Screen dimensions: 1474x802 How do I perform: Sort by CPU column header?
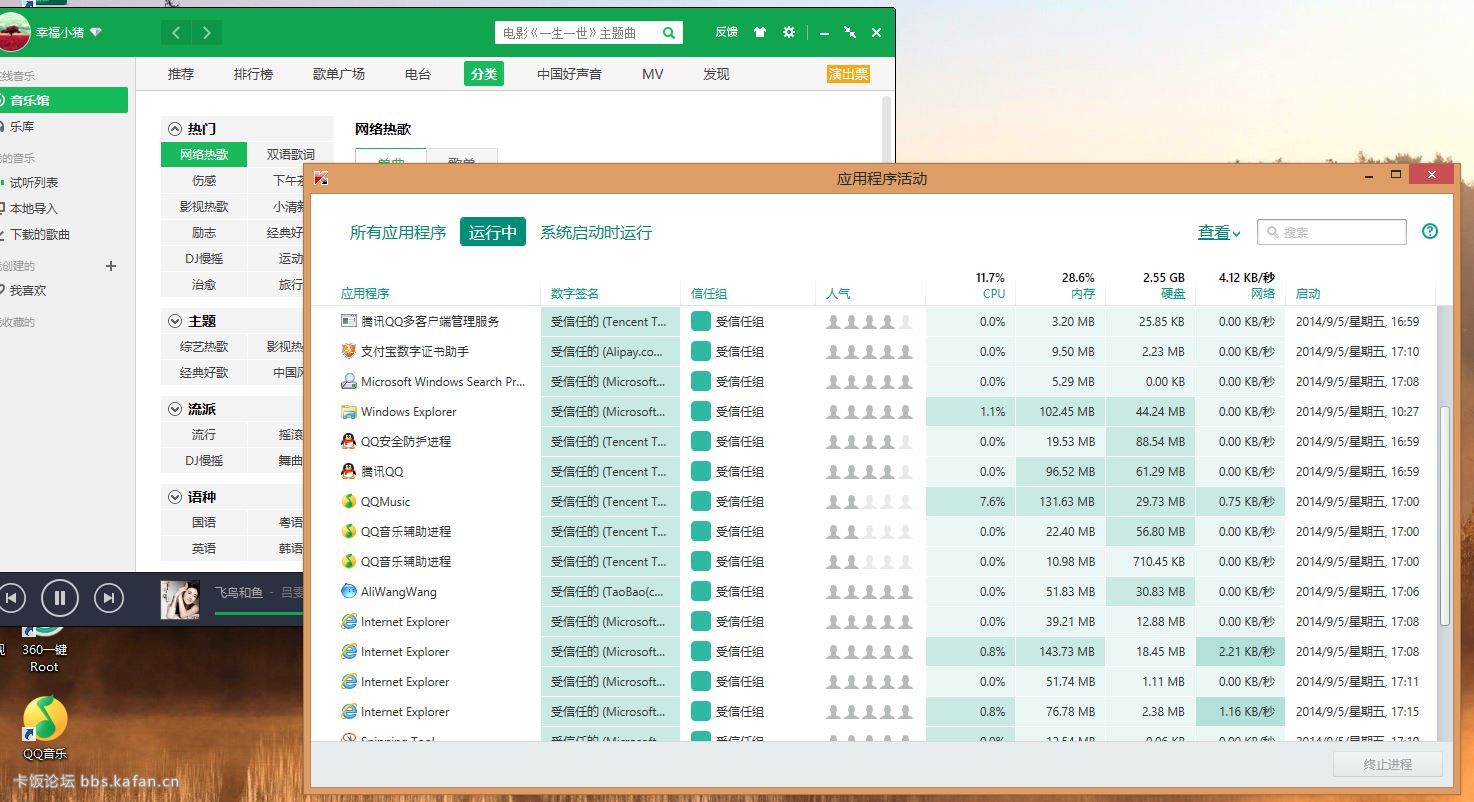tap(993, 293)
